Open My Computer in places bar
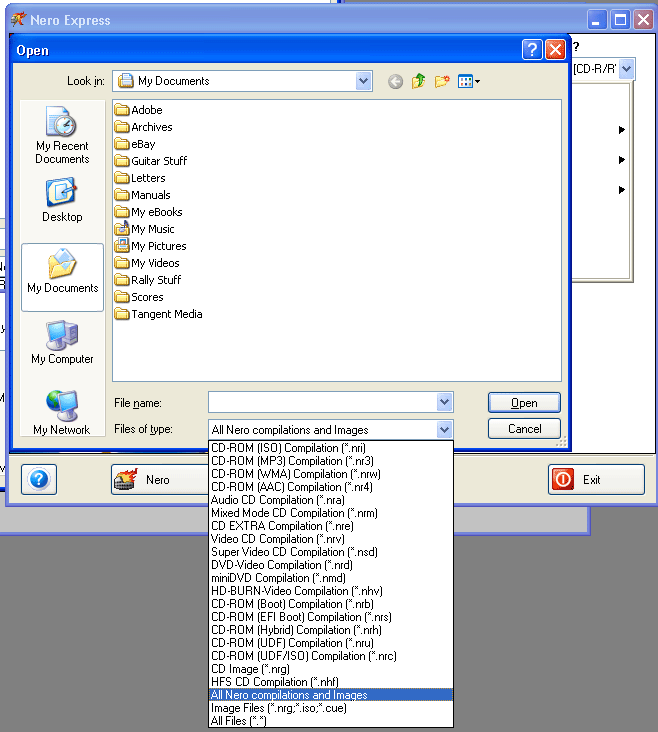This screenshot has height=732, width=658. coord(62,343)
